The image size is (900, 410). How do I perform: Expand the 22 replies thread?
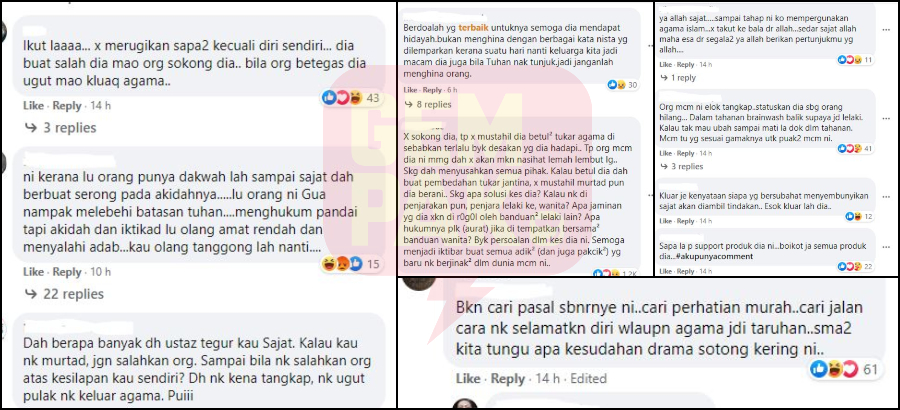click(63, 294)
